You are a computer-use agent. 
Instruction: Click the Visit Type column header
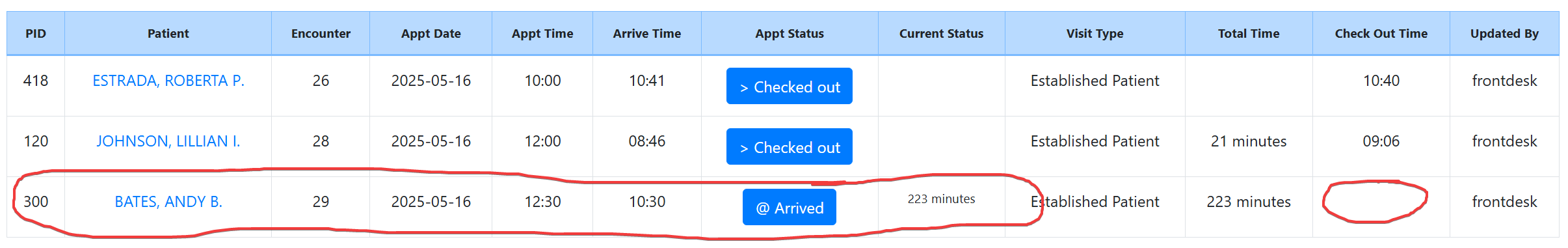1095,33
